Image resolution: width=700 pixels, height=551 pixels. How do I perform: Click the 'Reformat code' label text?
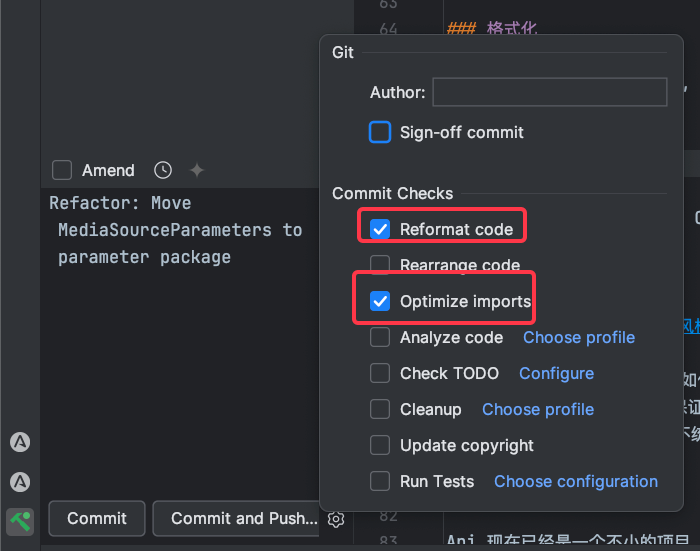pyautogui.click(x=456, y=230)
